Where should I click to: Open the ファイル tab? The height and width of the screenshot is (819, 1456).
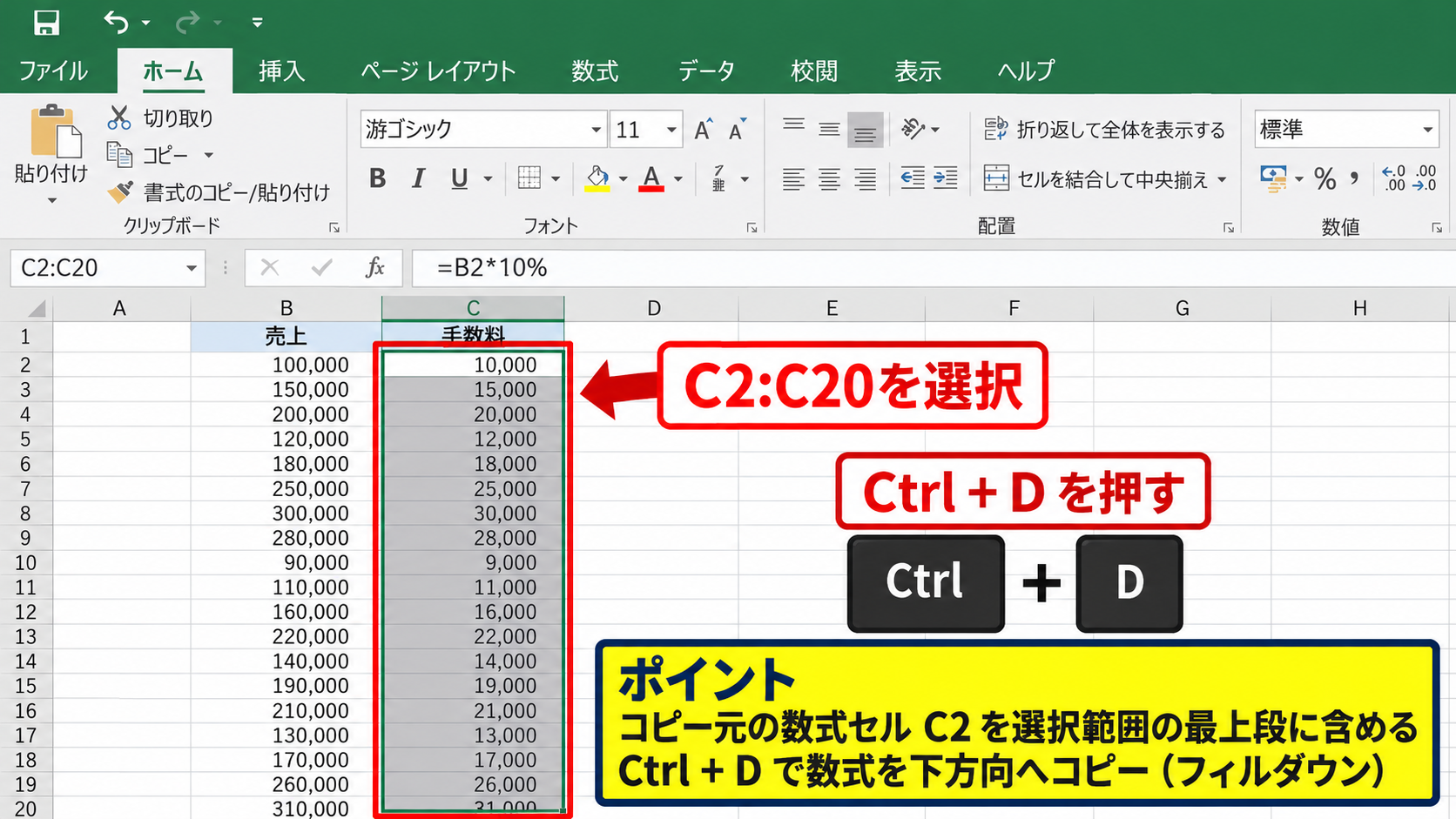pos(53,70)
